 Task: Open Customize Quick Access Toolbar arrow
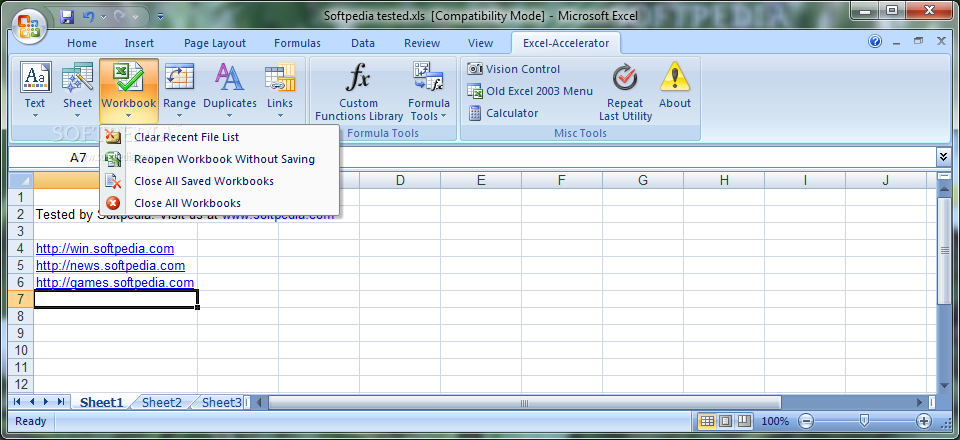coord(160,17)
